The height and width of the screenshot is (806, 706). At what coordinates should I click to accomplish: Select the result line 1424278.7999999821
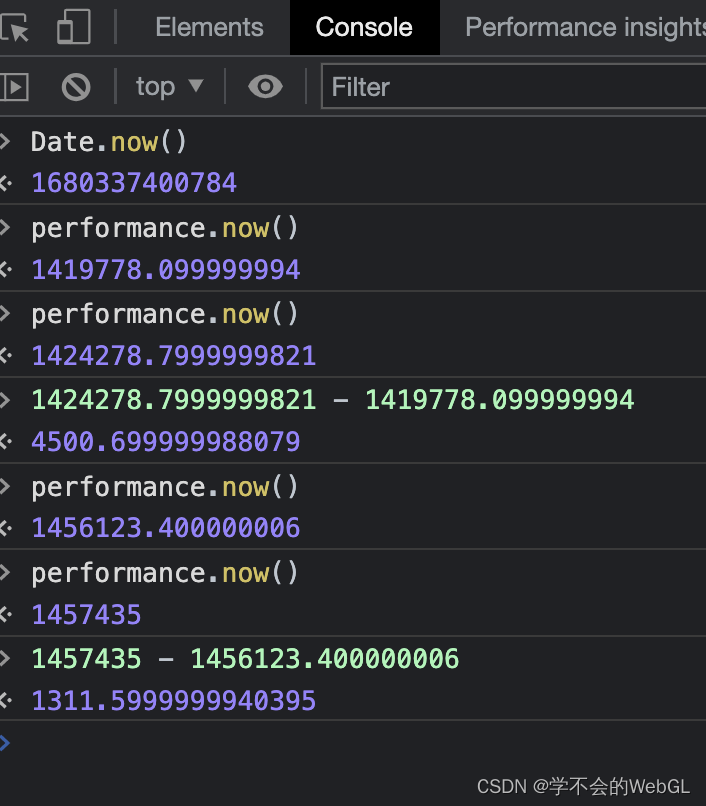point(174,356)
